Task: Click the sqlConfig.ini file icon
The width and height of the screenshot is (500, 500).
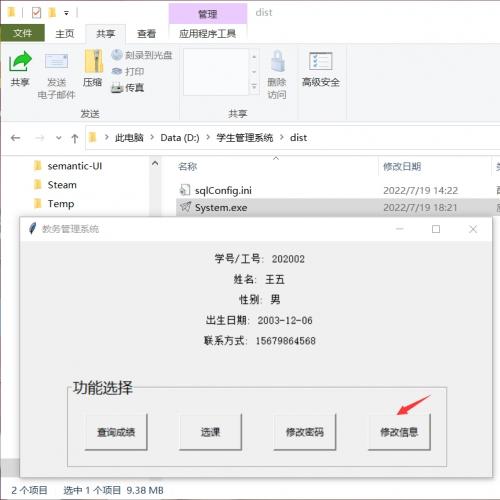Action: 185,190
